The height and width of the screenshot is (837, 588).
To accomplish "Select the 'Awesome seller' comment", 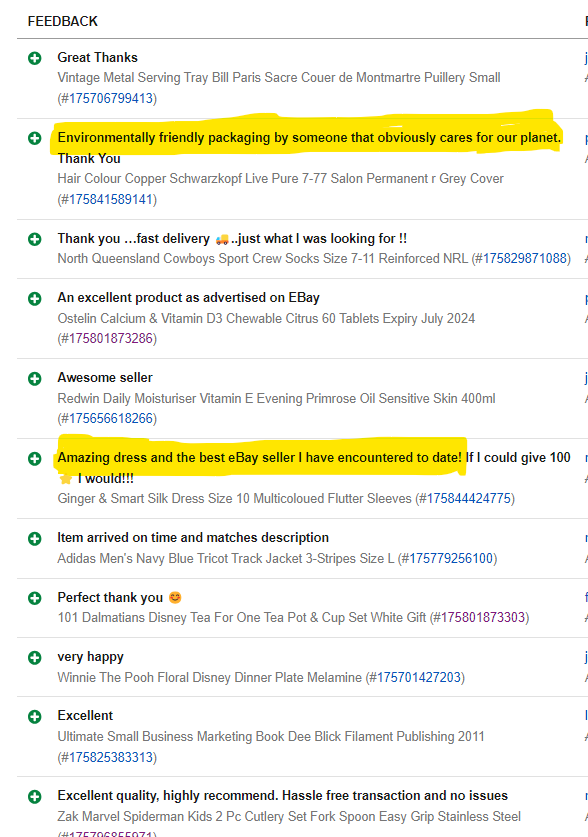I will [105, 378].
